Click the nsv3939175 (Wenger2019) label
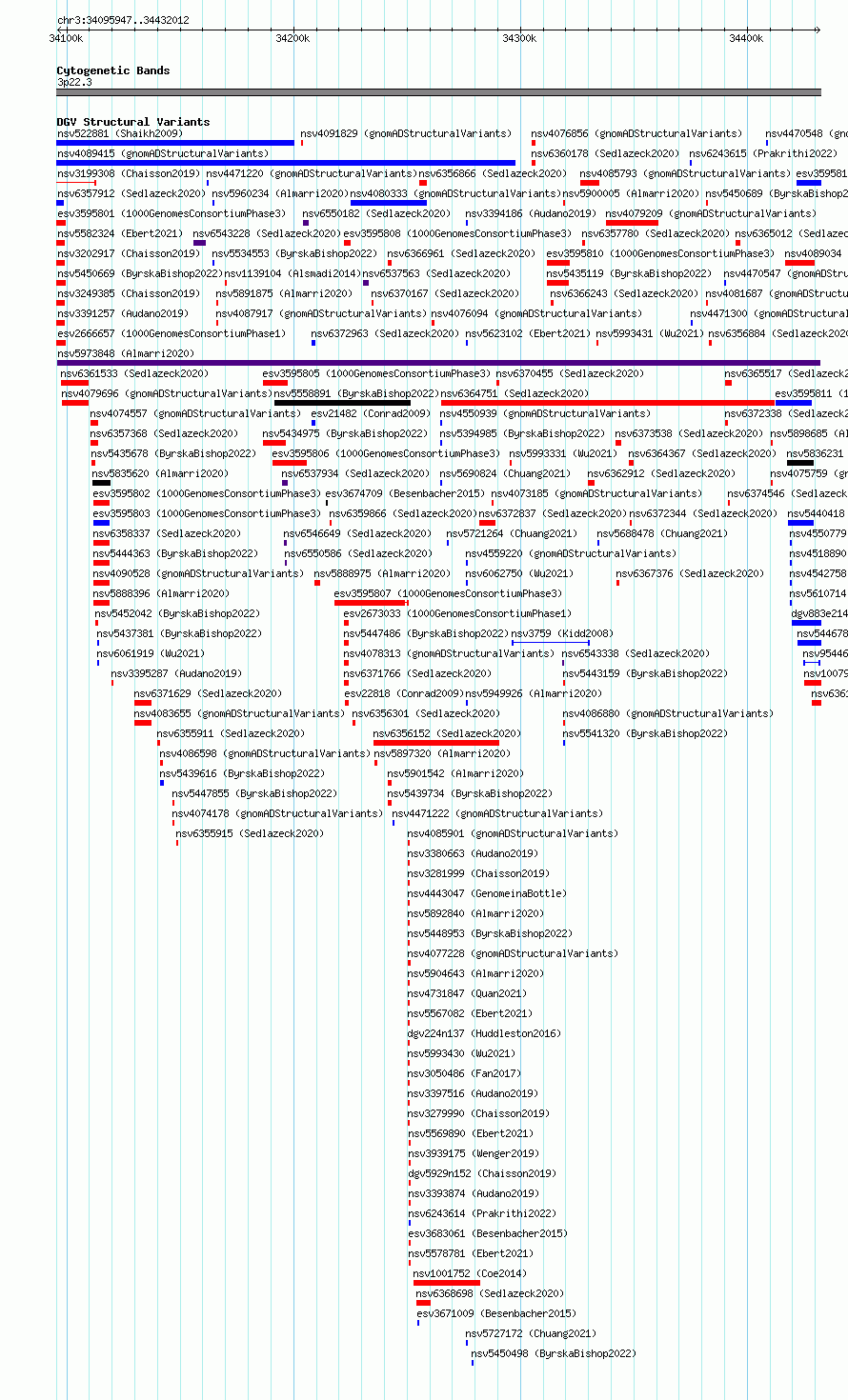 click(x=473, y=1154)
